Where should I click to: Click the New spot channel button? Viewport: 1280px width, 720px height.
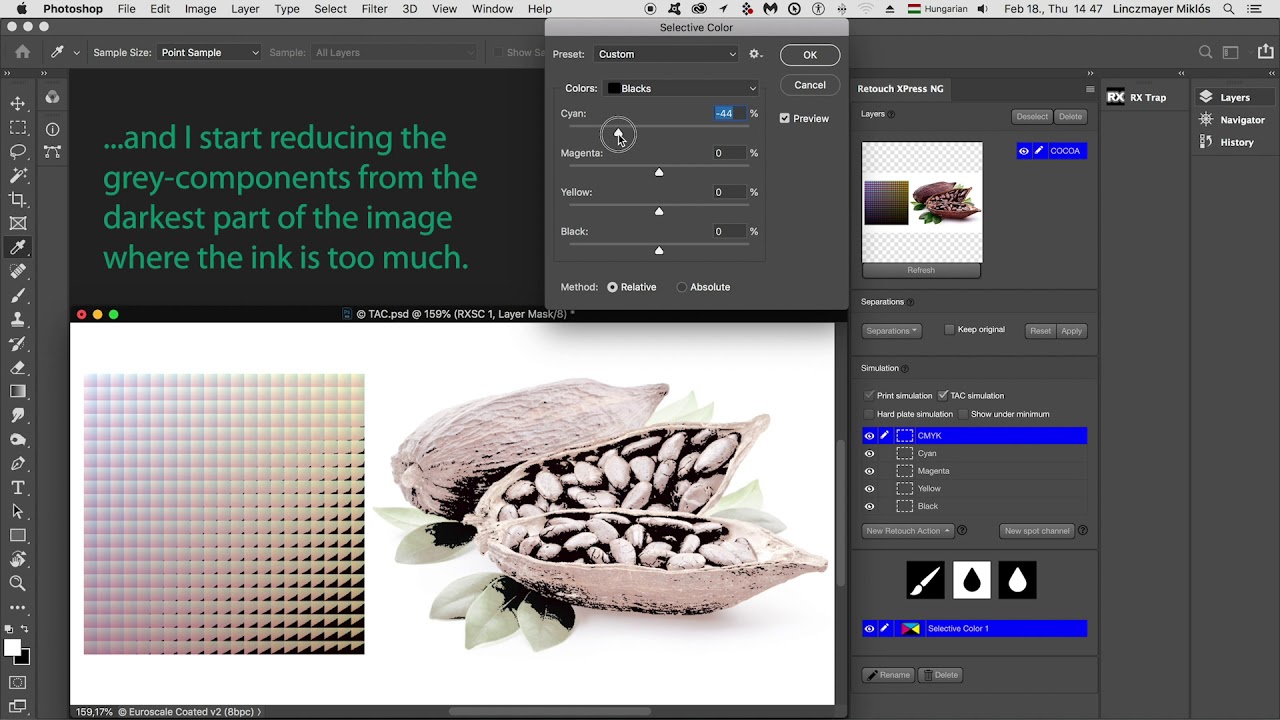coord(1037,531)
